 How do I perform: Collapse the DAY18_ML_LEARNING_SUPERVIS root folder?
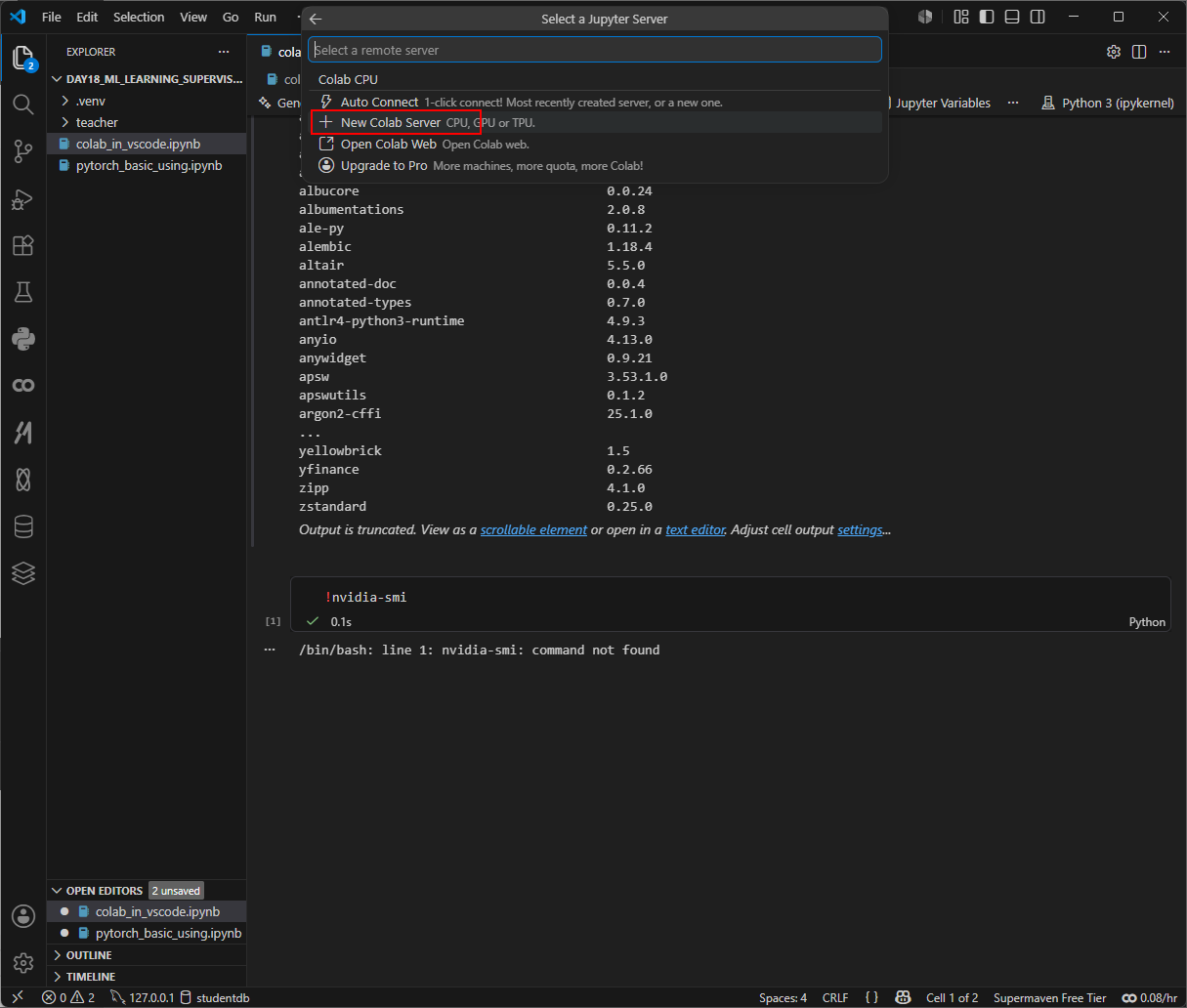(147, 79)
